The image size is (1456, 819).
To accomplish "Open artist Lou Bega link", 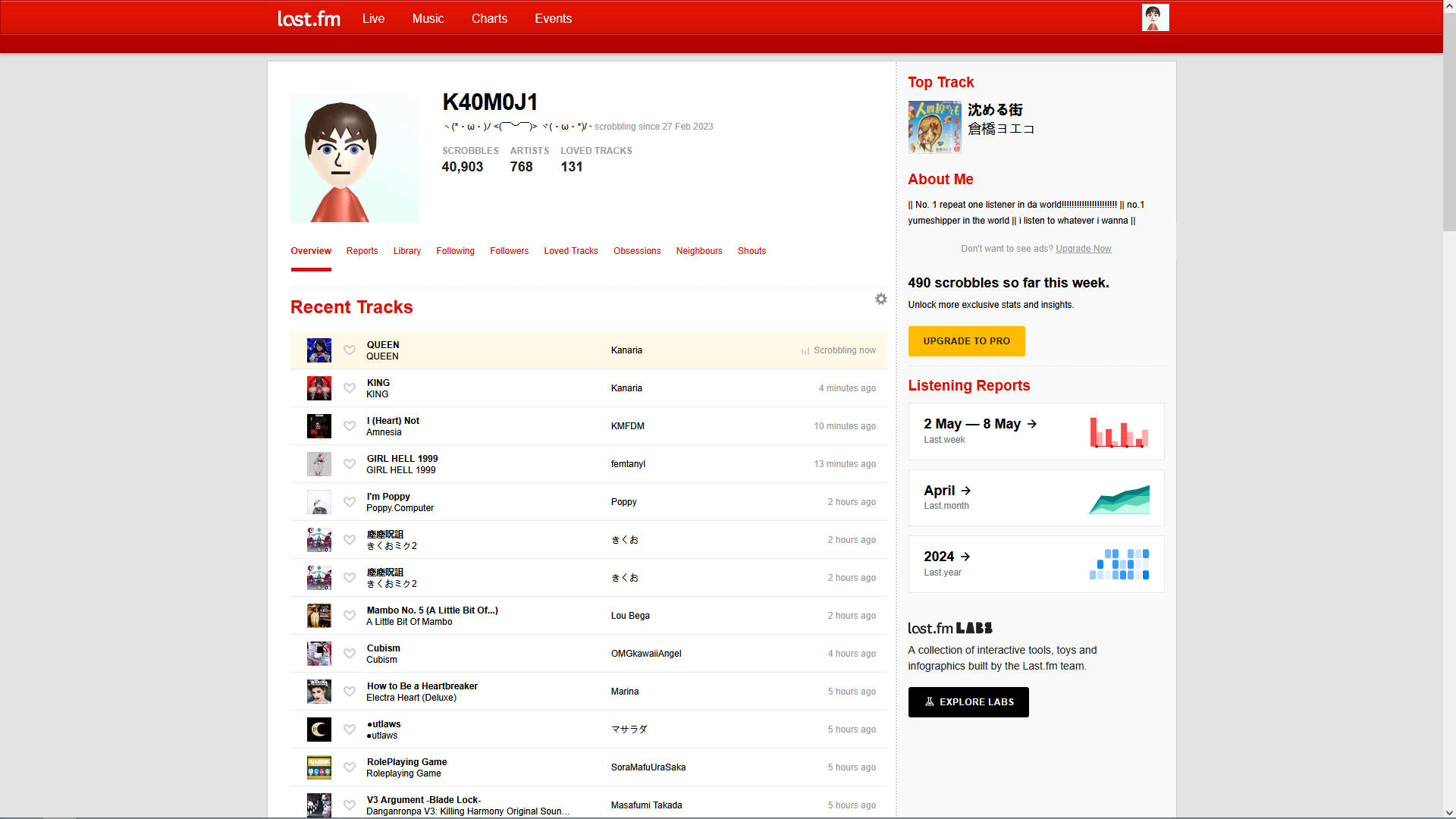I will pos(630,616).
